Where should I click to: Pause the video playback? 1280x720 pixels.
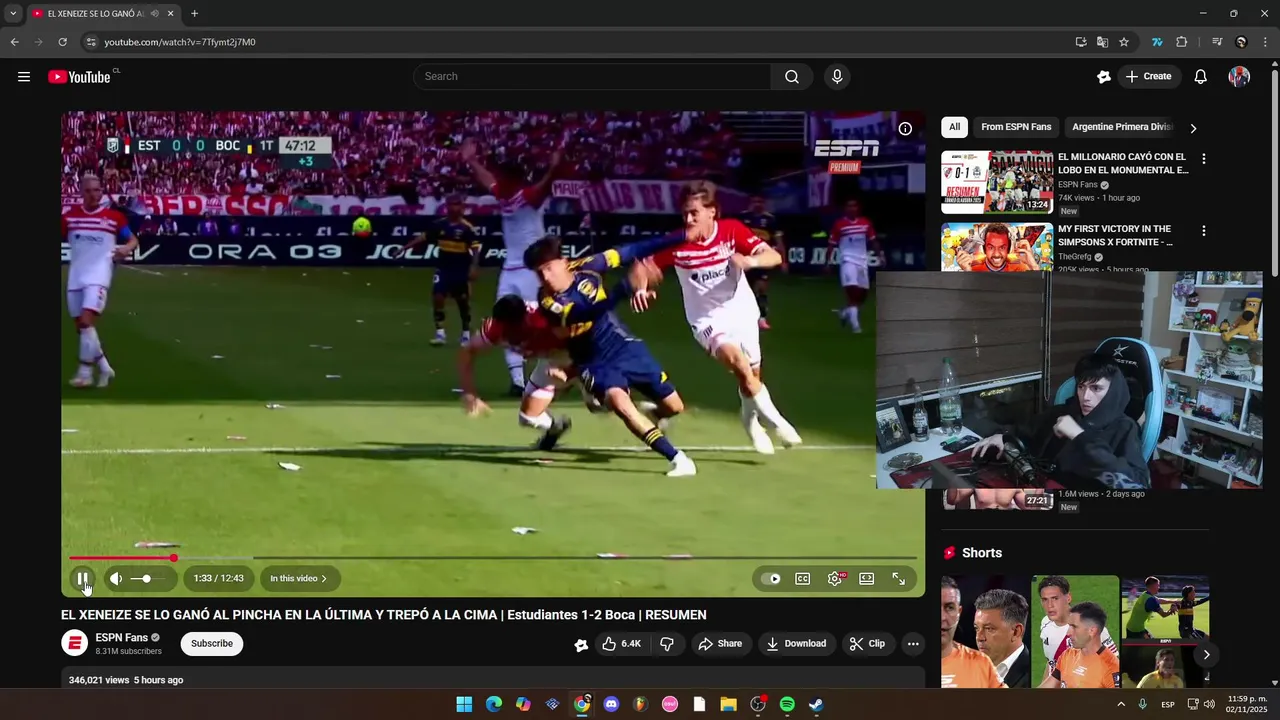(83, 578)
